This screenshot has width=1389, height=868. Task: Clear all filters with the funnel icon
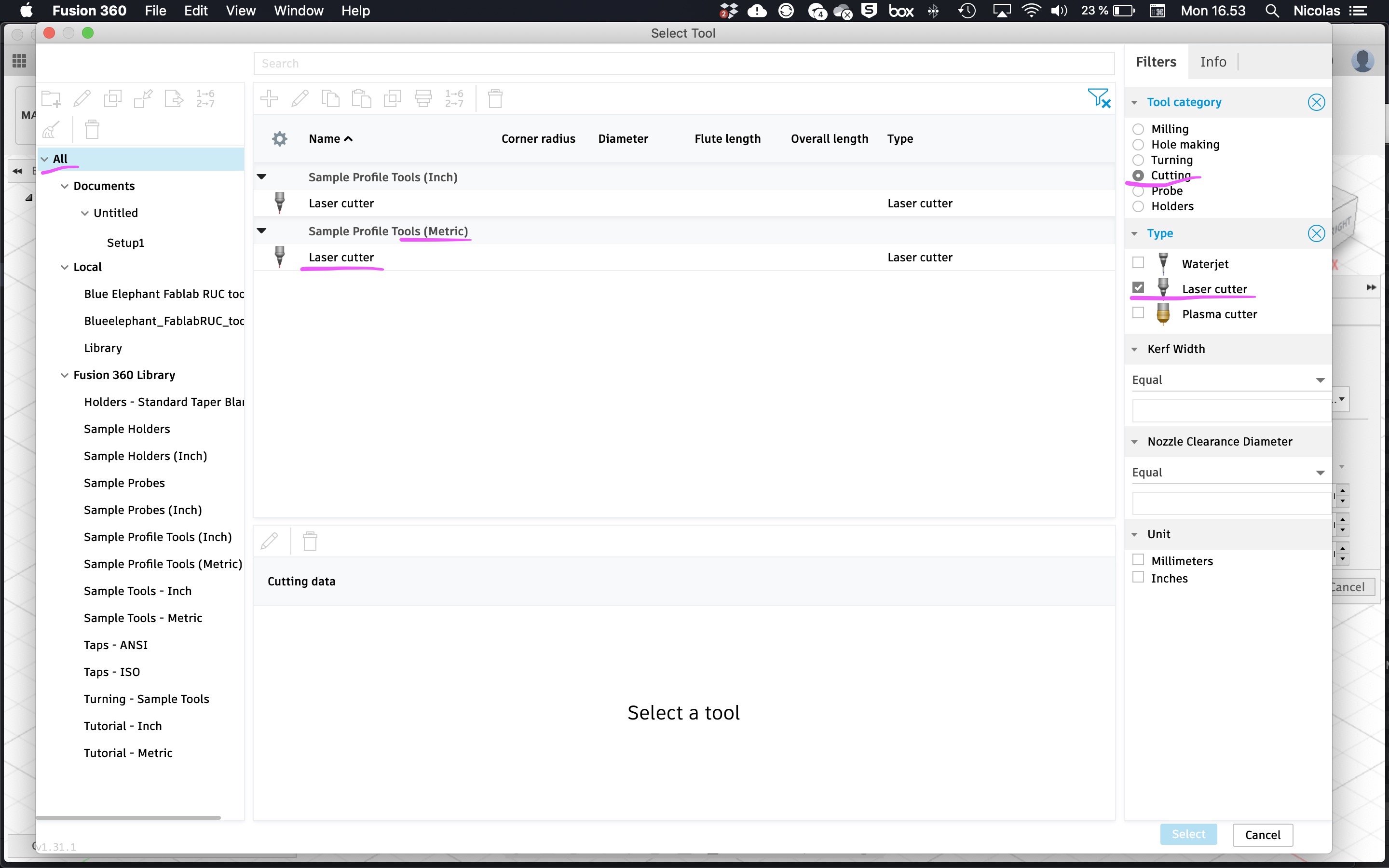tap(1099, 98)
